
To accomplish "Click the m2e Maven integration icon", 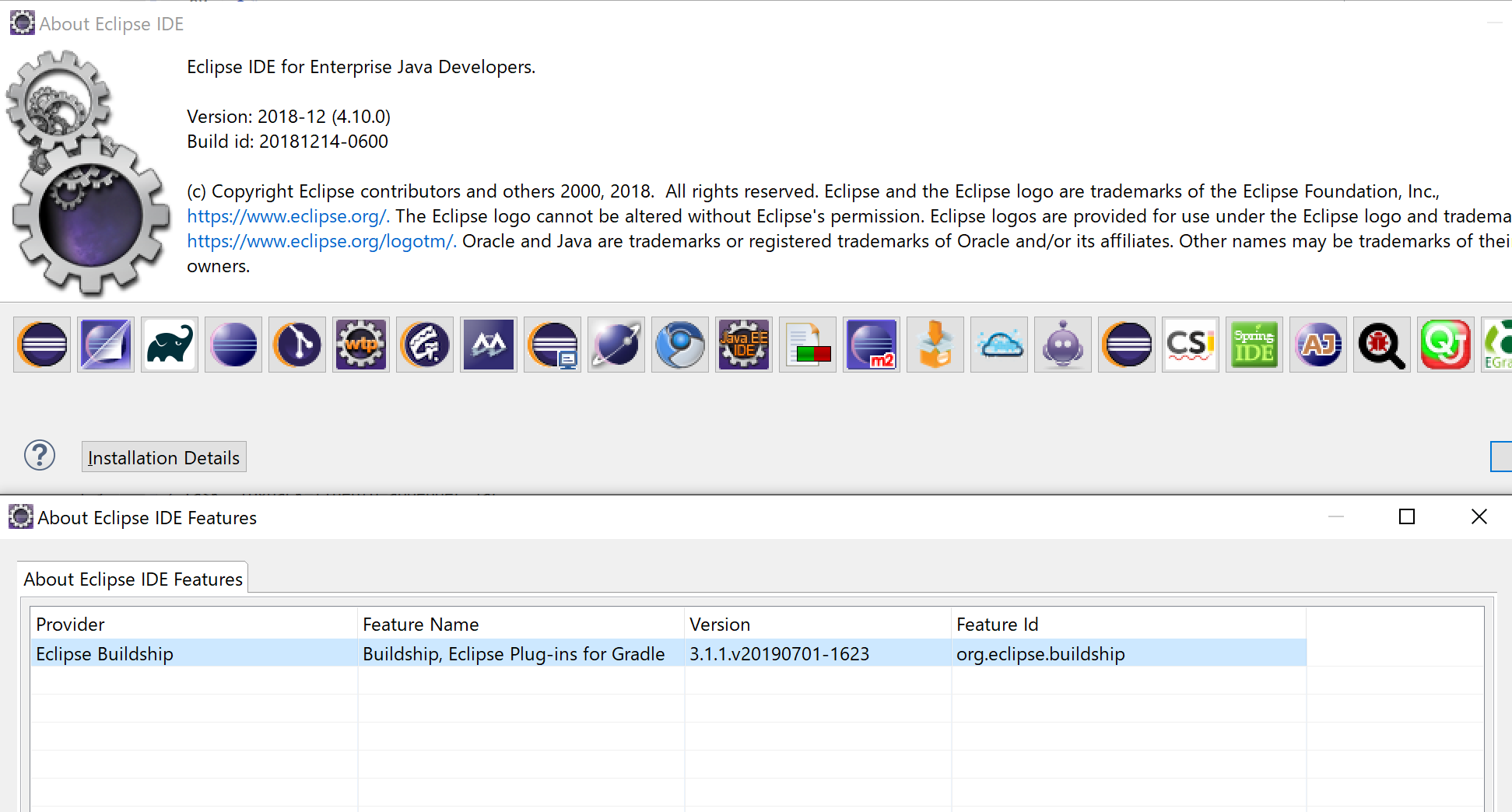I will tap(872, 345).
